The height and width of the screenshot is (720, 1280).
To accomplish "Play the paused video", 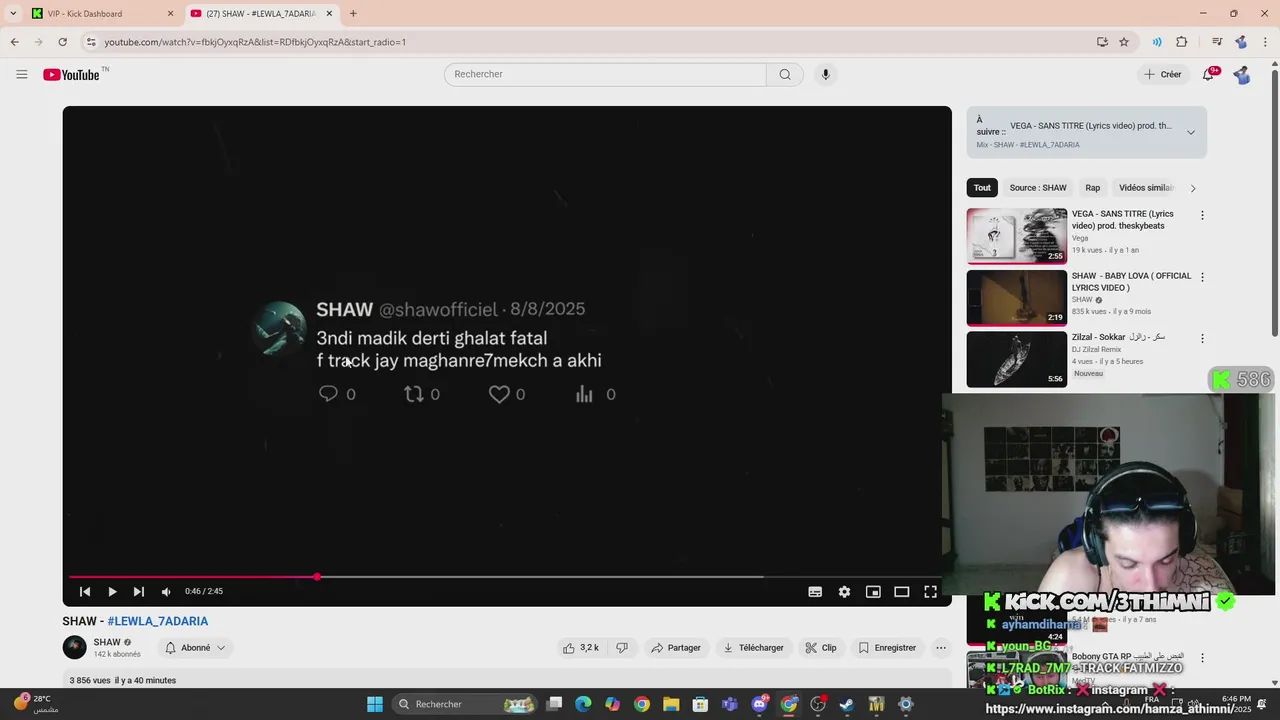I will coord(112,591).
